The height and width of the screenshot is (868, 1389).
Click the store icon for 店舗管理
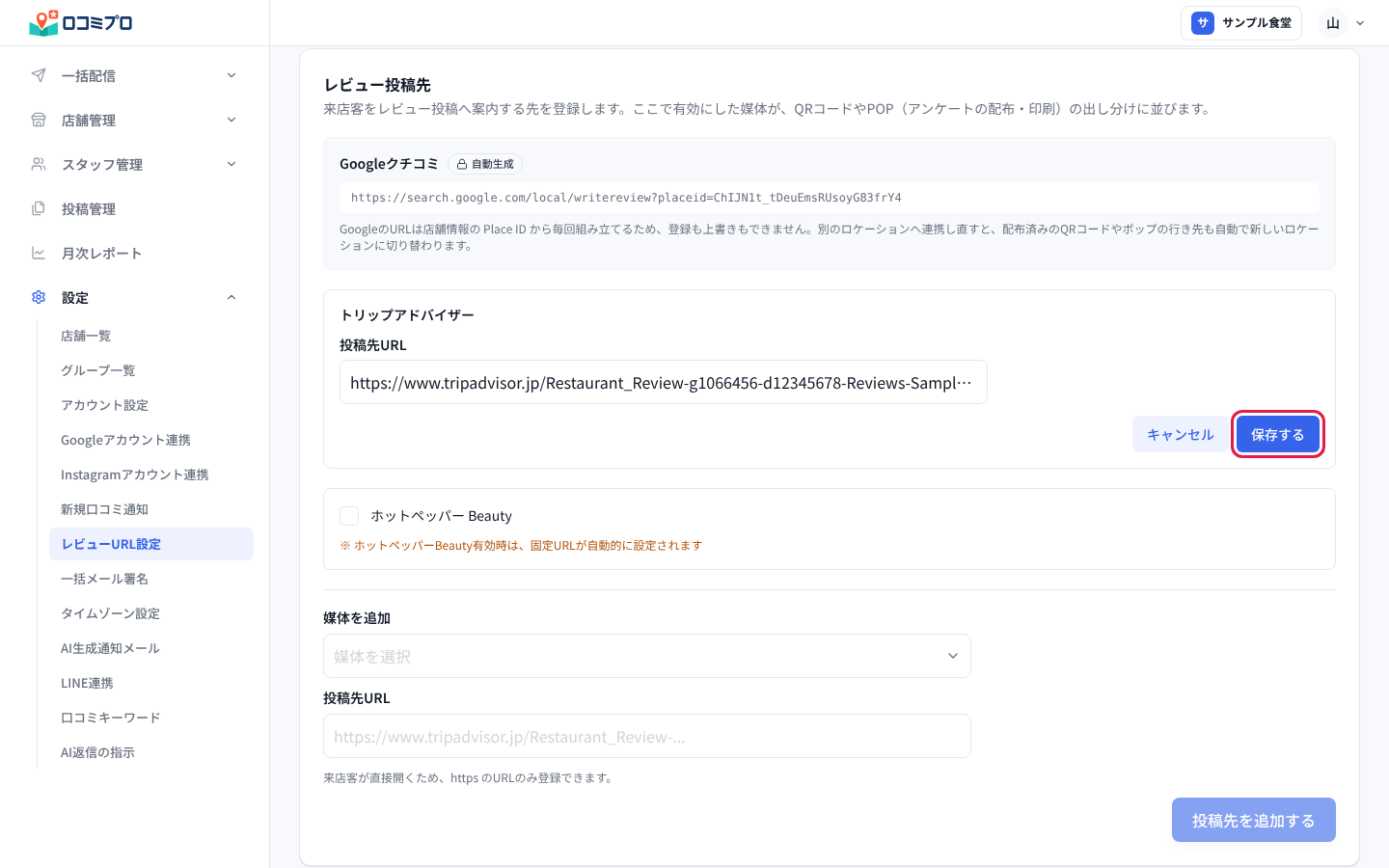39,120
